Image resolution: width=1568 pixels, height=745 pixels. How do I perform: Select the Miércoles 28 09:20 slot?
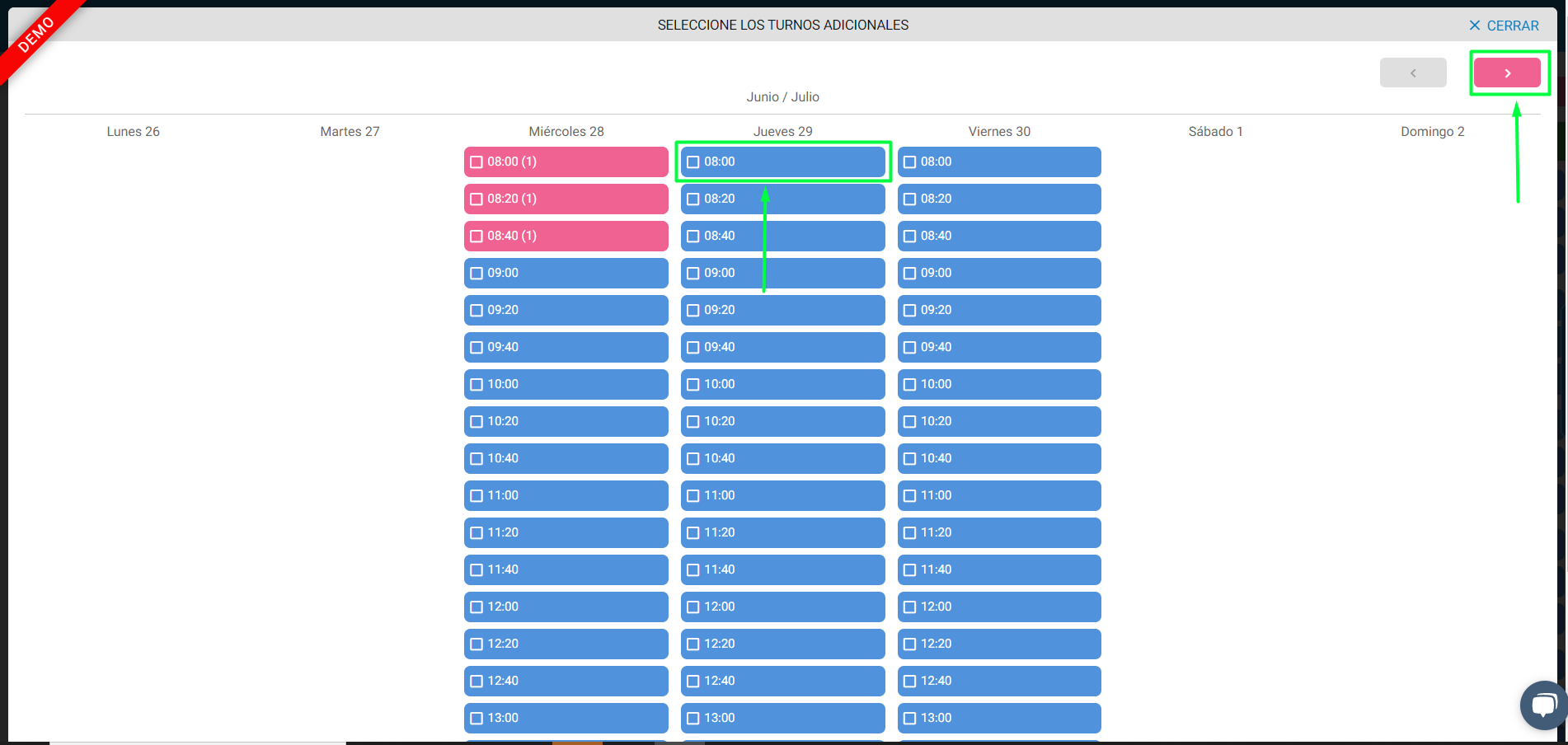(x=566, y=310)
